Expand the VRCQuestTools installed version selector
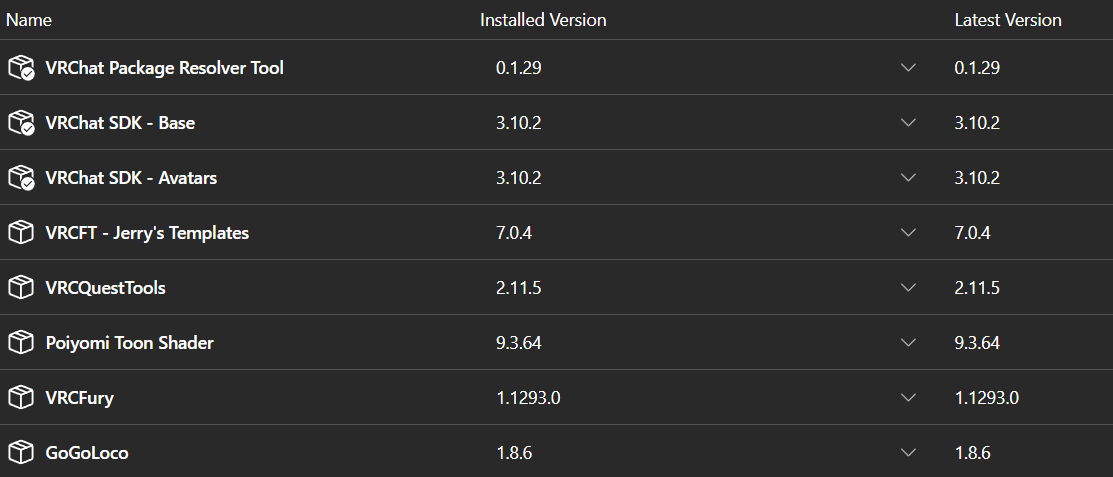Screen dimensions: 1113x477 tap(908, 288)
